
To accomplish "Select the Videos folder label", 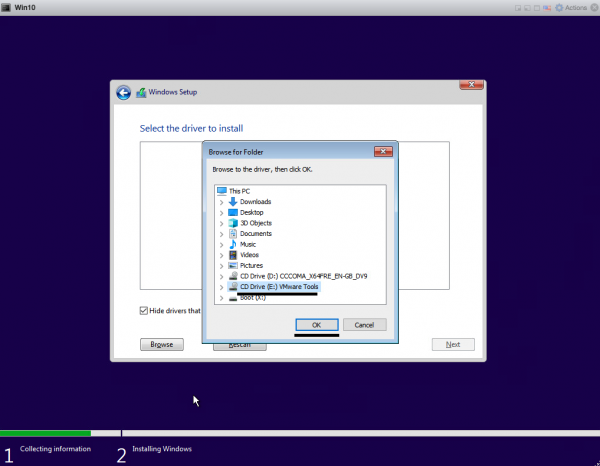I will coord(249,255).
